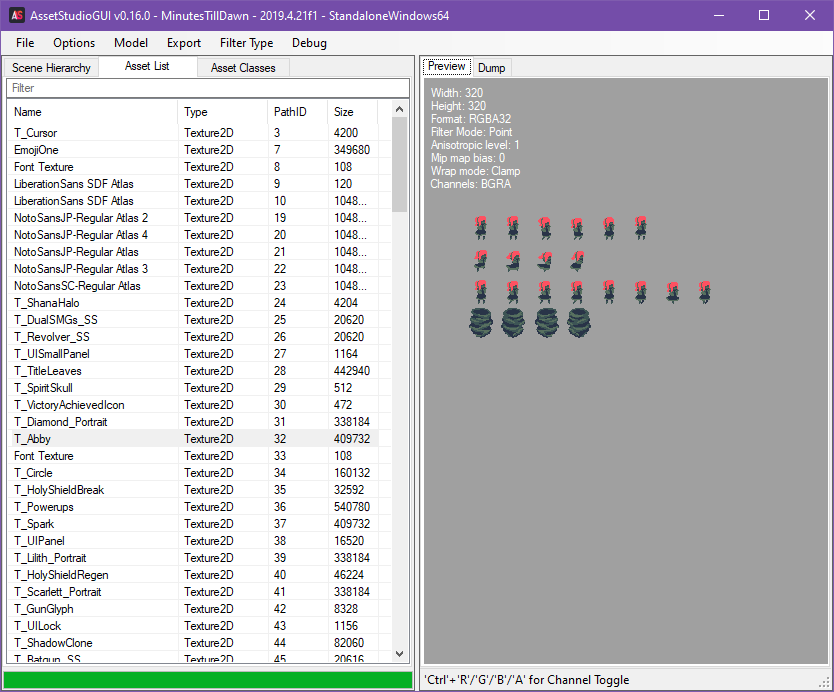This screenshot has height=692, width=834.
Task: Open the Options menu
Action: click(74, 43)
